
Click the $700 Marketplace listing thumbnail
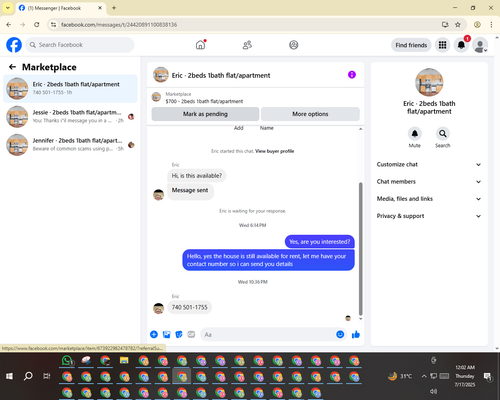(156, 97)
